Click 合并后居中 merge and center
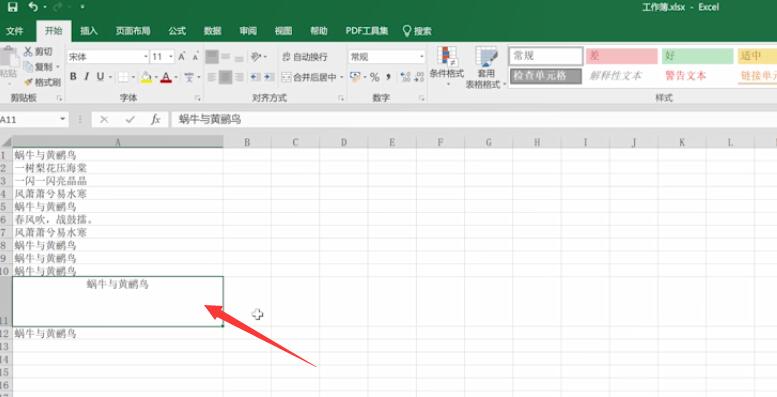The height and width of the screenshot is (397, 777). point(309,77)
